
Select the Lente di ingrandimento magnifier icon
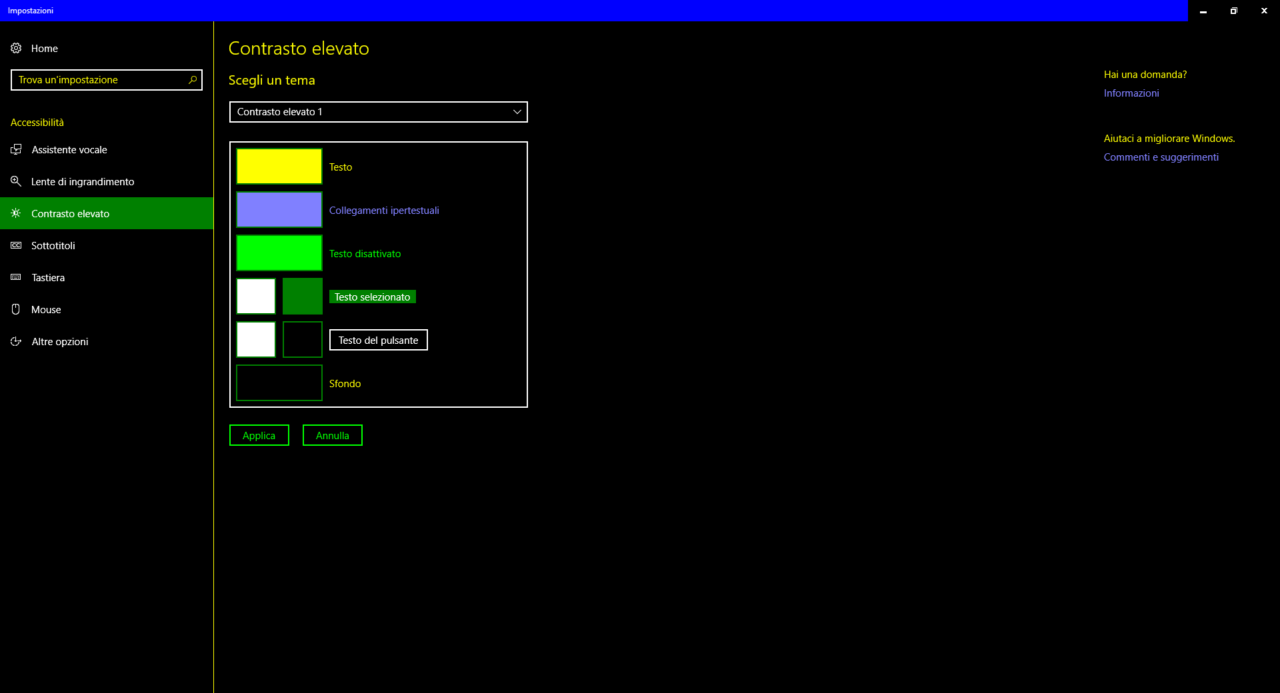point(16,182)
